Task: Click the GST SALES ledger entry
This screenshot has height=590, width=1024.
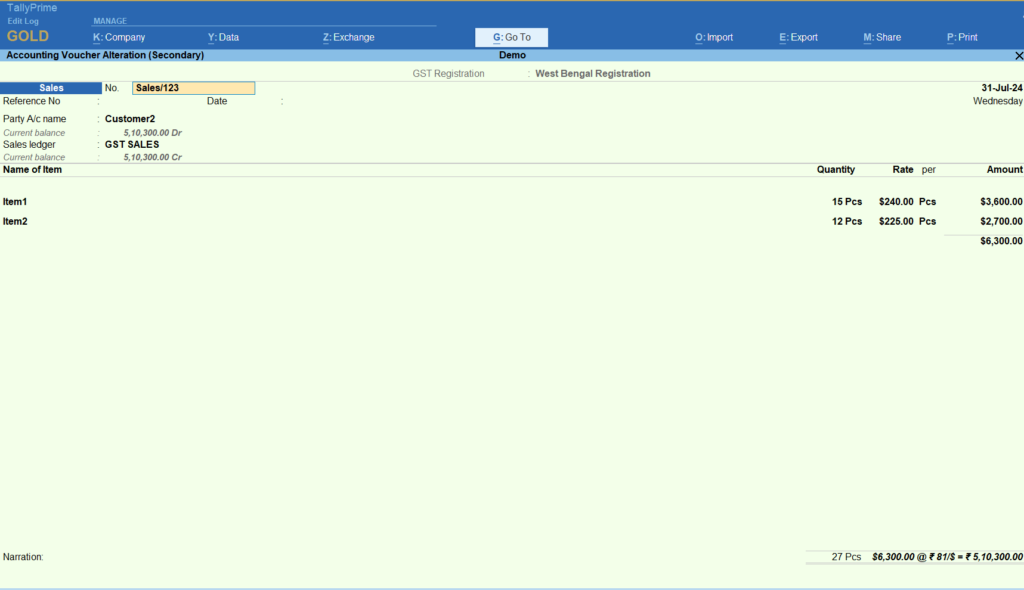Action: point(133,144)
